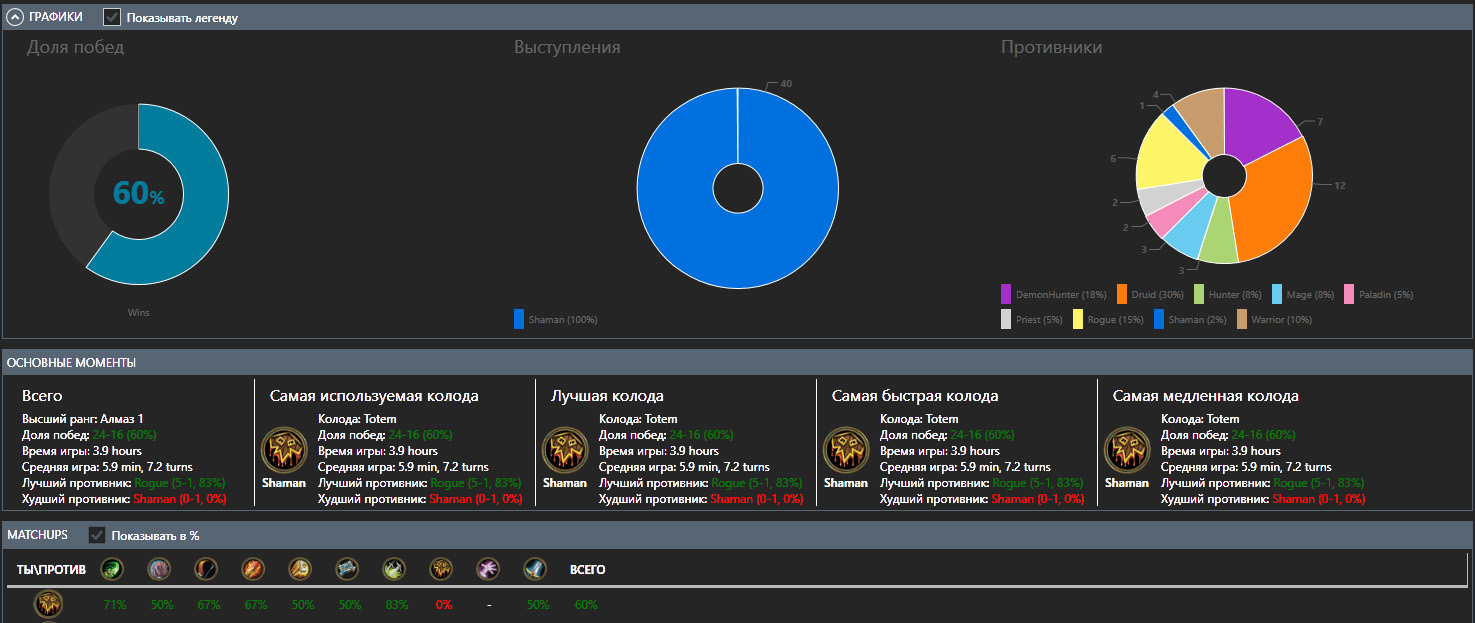Click the Druid orange legend swatch
1475x623 pixels.
(1122, 294)
